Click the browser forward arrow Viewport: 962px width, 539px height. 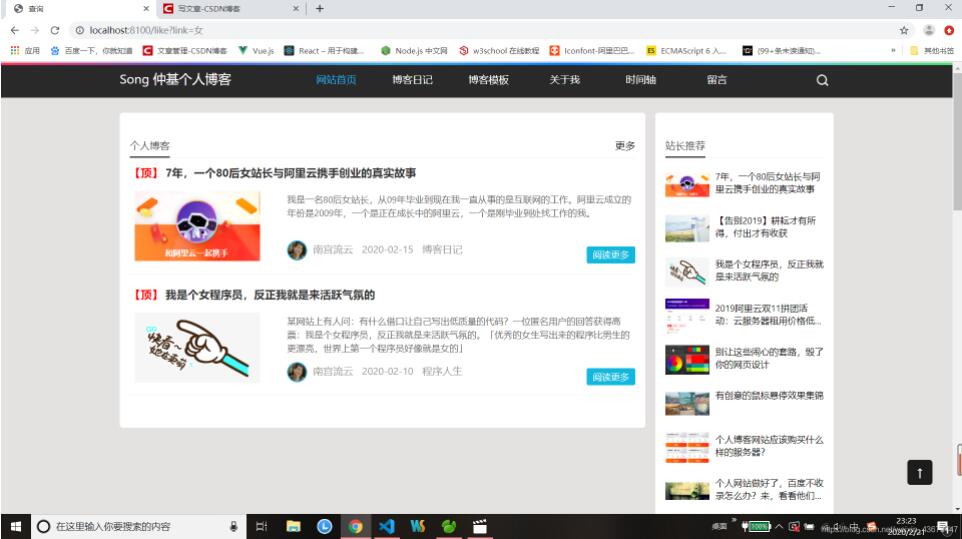34,30
